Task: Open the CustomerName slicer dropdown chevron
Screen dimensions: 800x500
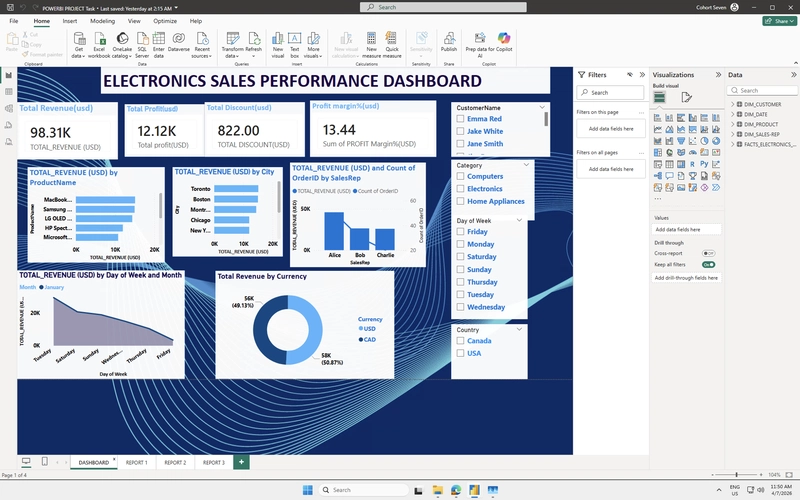Action: pyautogui.click(x=542, y=107)
